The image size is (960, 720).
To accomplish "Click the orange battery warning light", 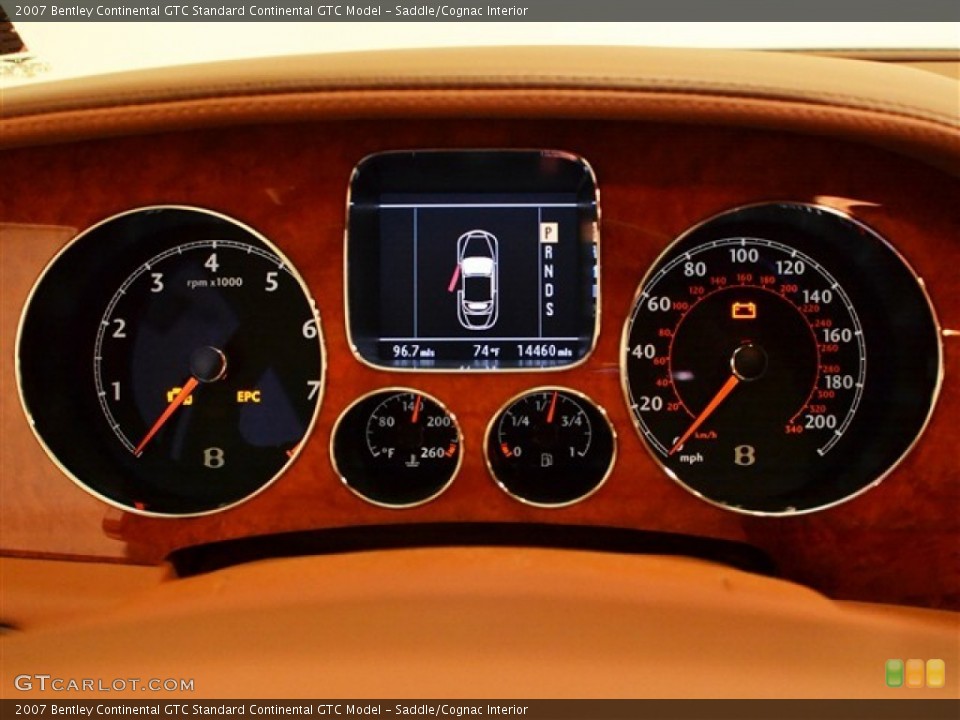I will pos(744,310).
